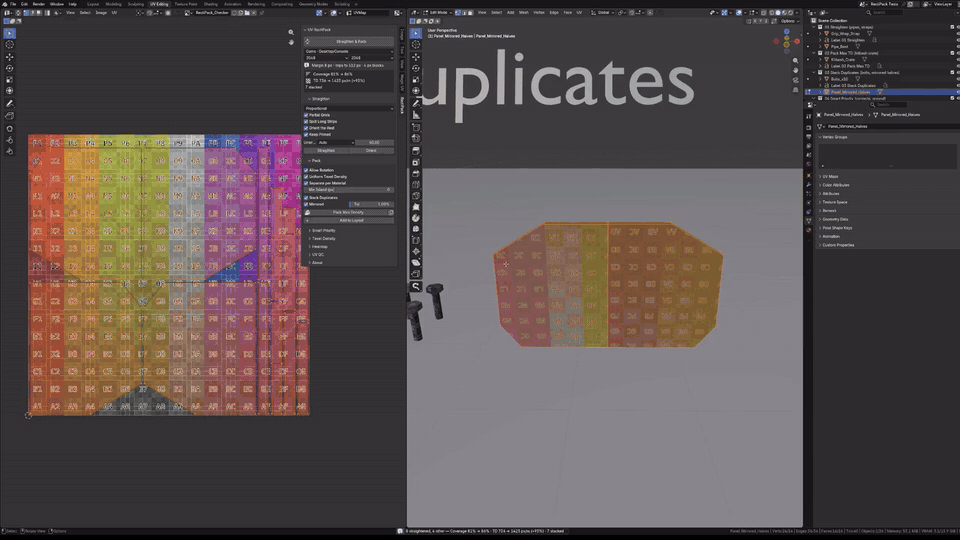Expand the Texel Density section
This screenshot has height=540, width=960.
click(323, 238)
